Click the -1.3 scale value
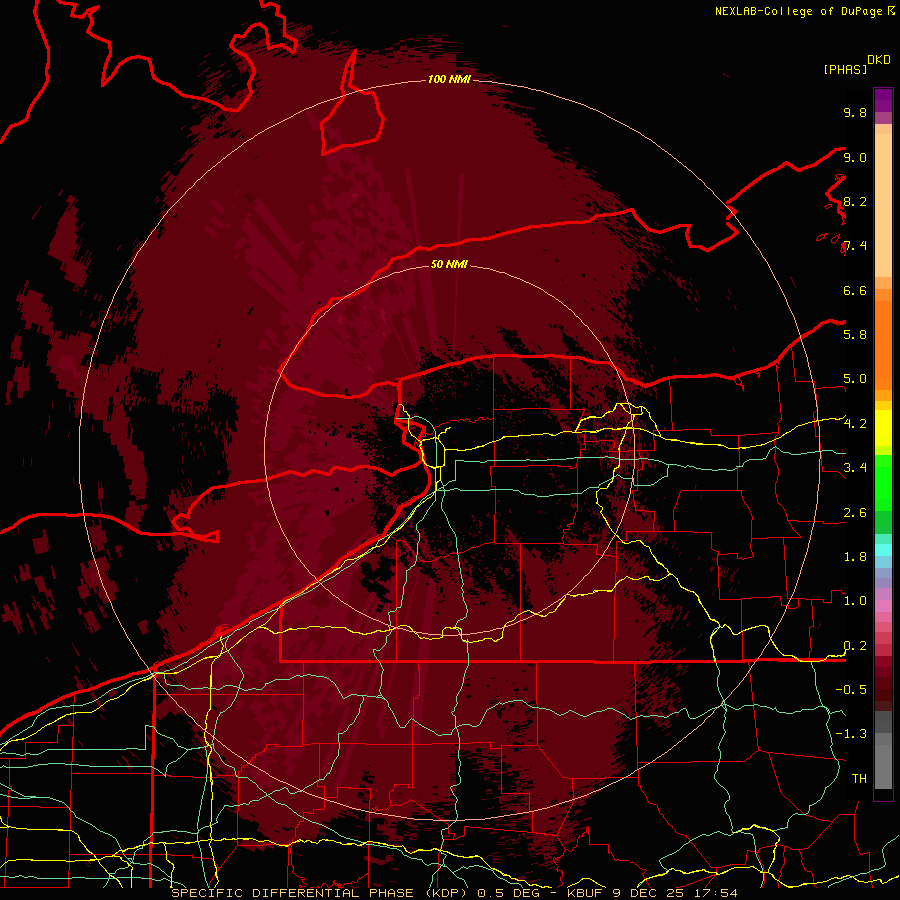This screenshot has width=900, height=900. 851,734
